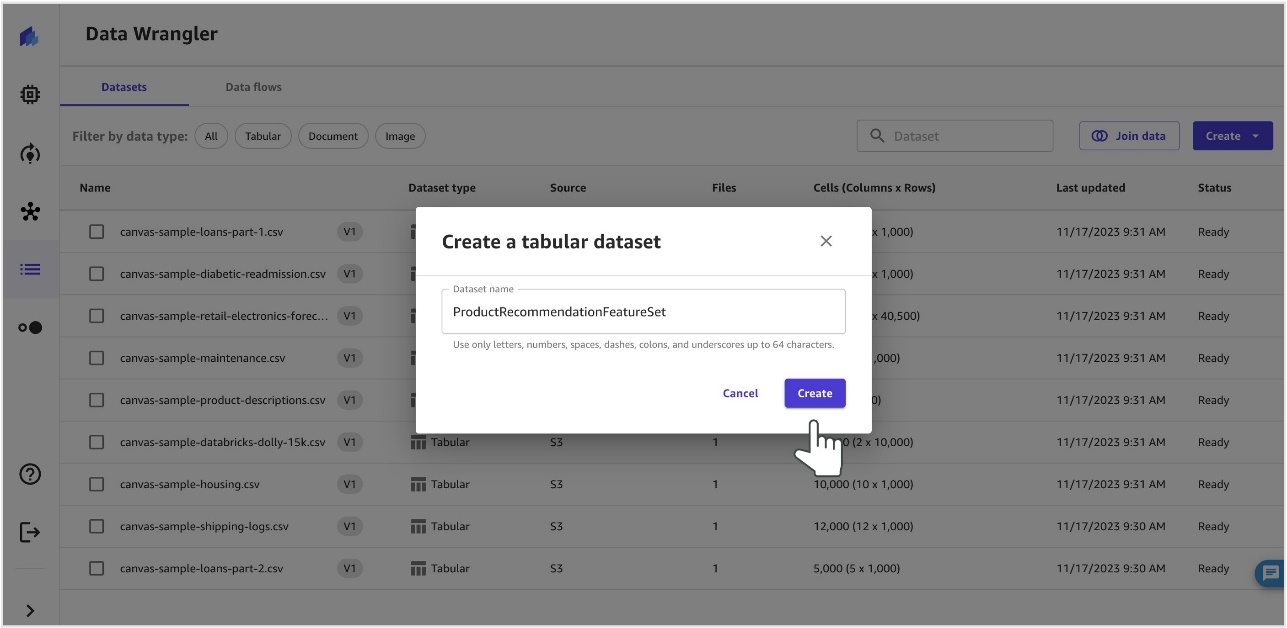Click the V1 badge for canvas-sample-loans-part-1.csv
Image resolution: width=1287 pixels, height=628 pixels.
350,232
